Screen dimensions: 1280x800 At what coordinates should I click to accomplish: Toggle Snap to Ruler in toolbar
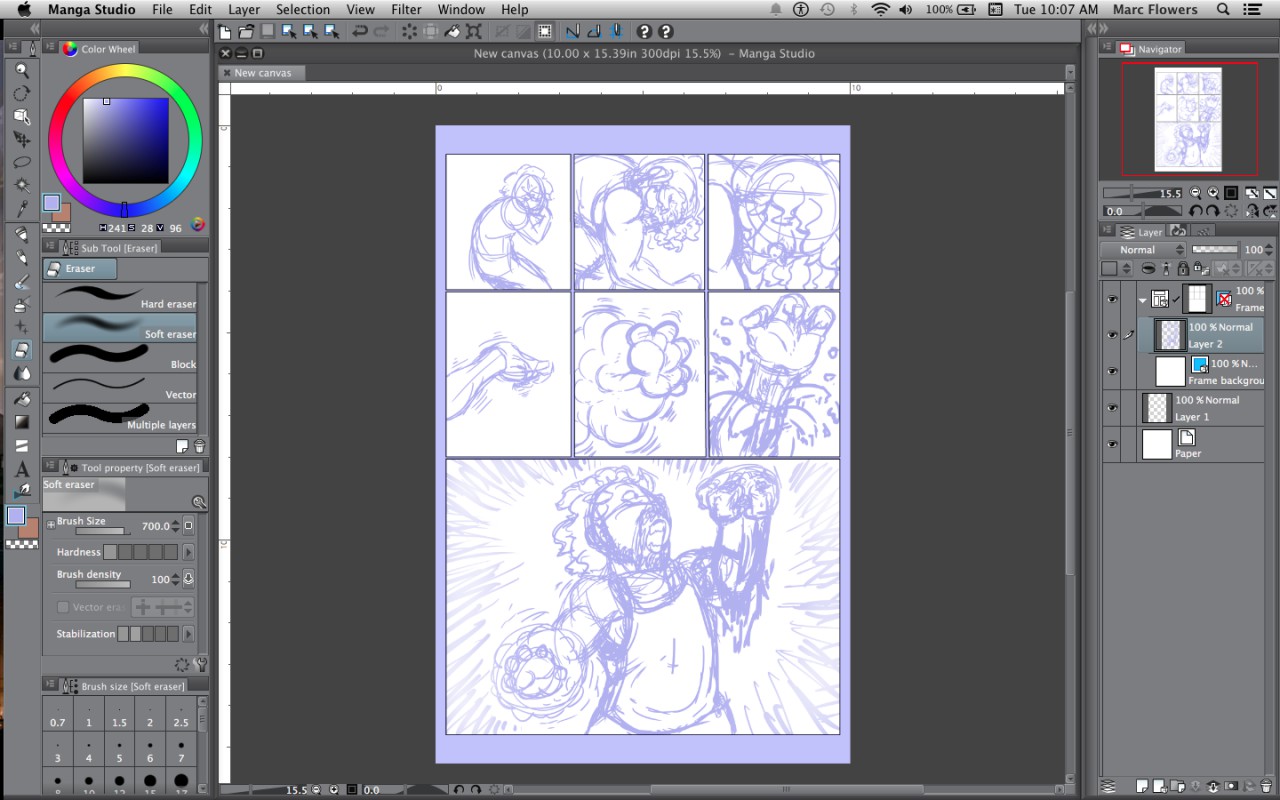pyautogui.click(x=573, y=32)
